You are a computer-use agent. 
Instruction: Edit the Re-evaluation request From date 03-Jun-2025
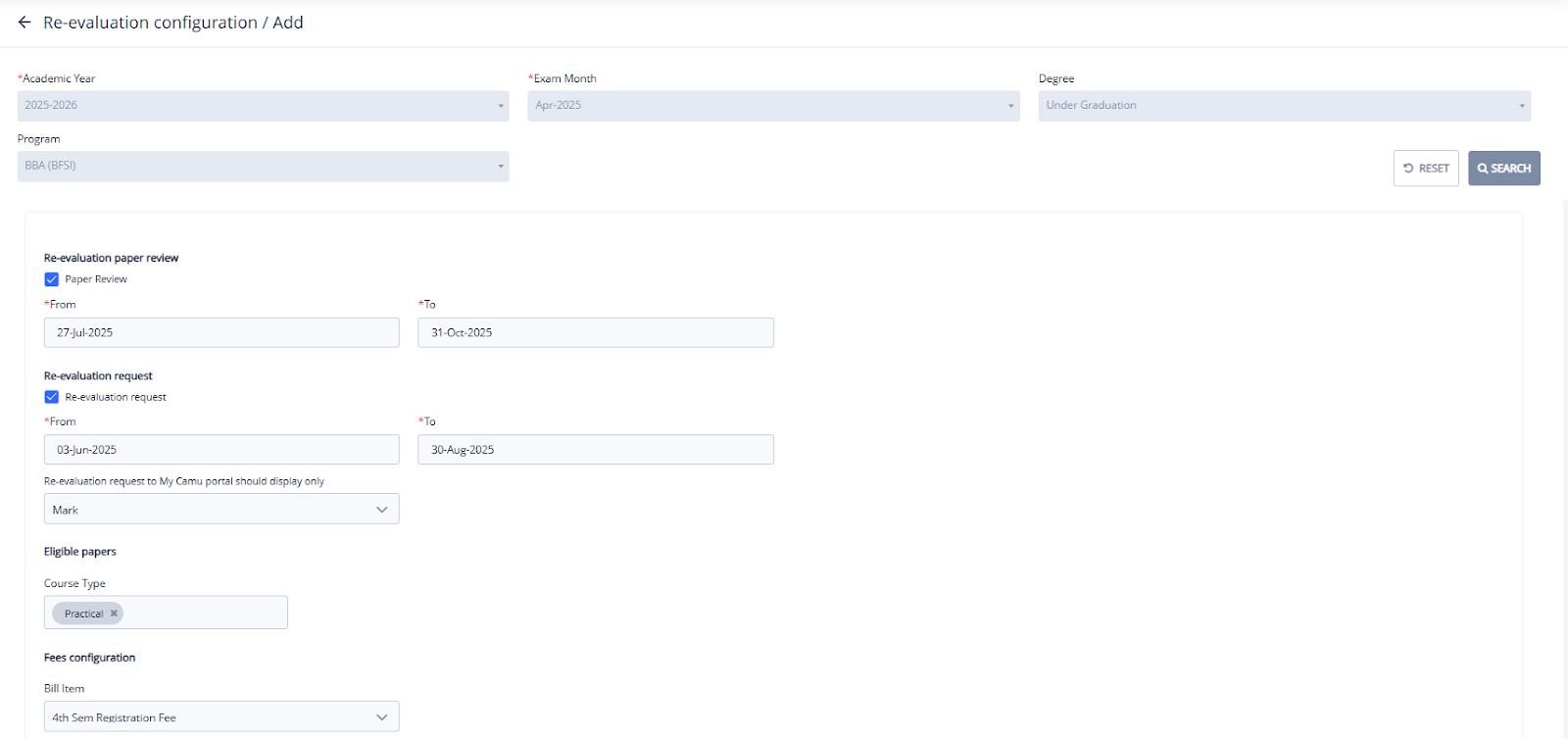coord(221,450)
